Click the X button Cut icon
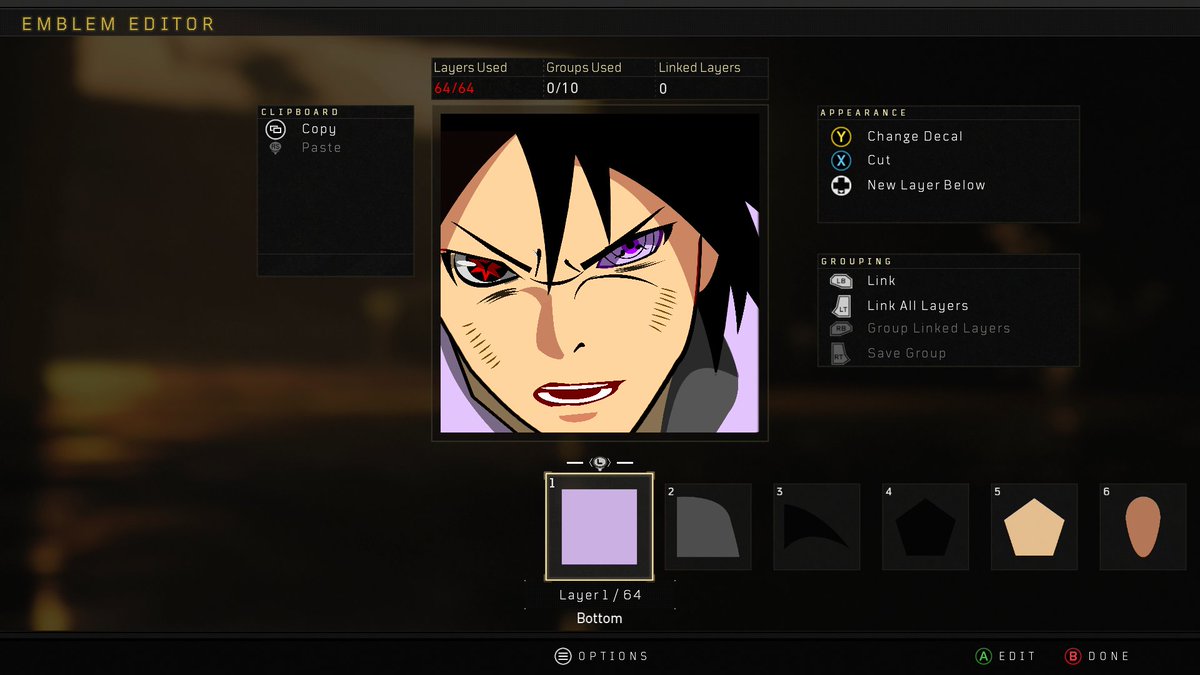This screenshot has height=675, width=1200. (841, 160)
